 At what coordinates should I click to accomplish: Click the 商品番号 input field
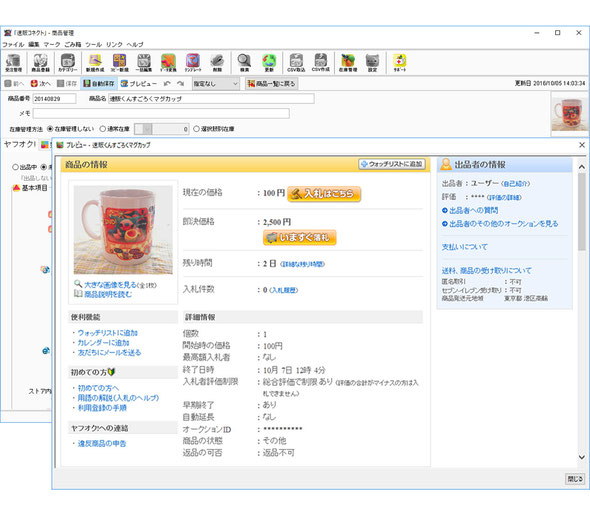[x=54, y=99]
